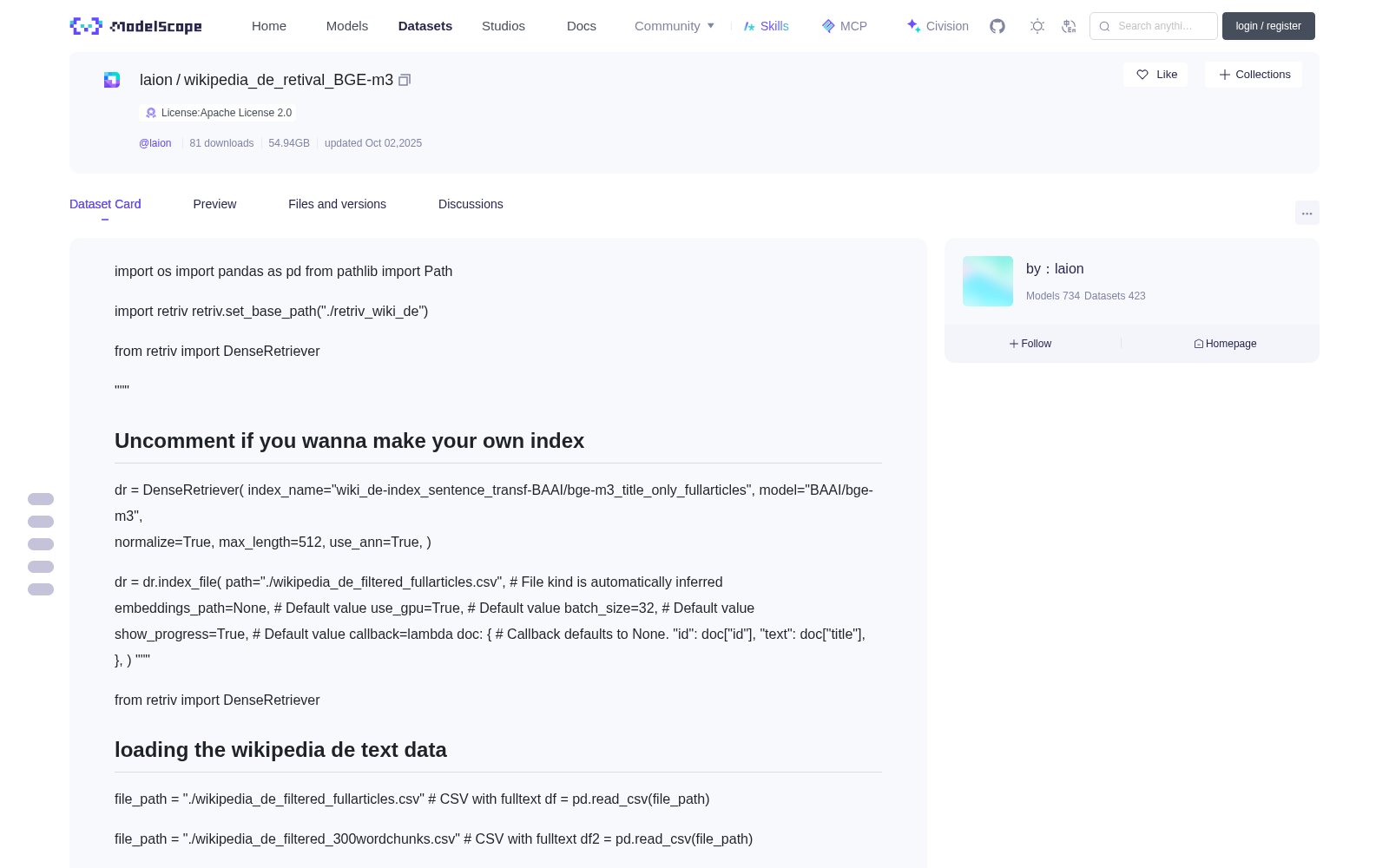1389x868 pixels.
Task: Click the ModelScope logo
Action: click(x=136, y=26)
